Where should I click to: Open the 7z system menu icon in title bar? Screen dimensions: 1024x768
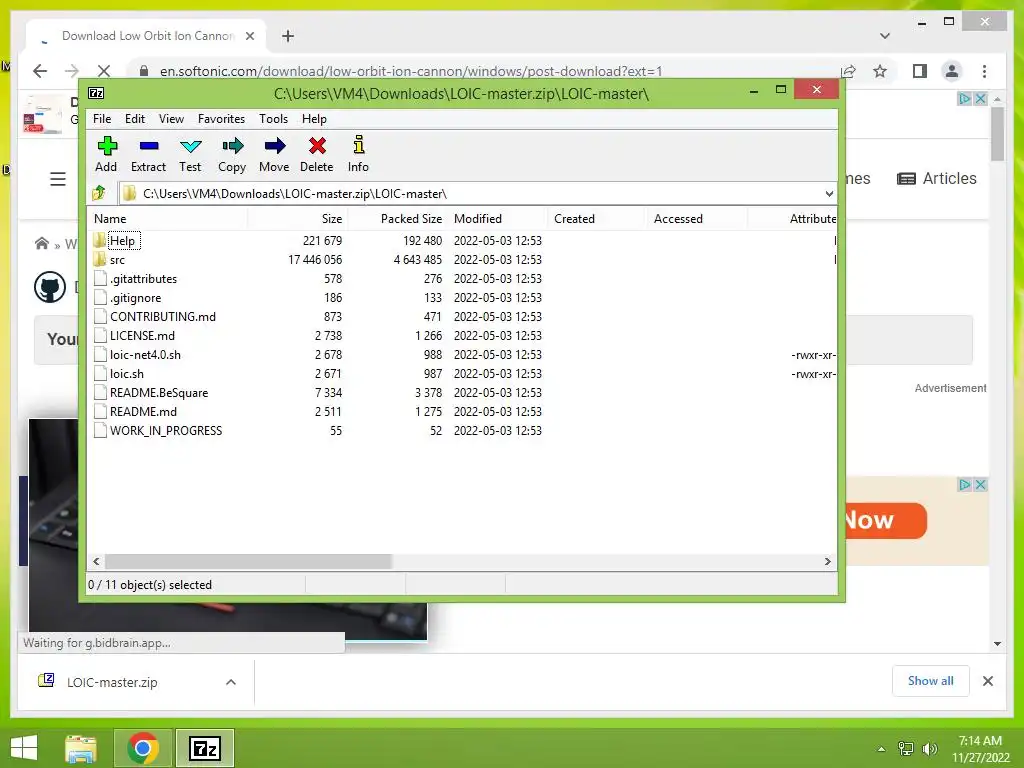[x=96, y=93]
